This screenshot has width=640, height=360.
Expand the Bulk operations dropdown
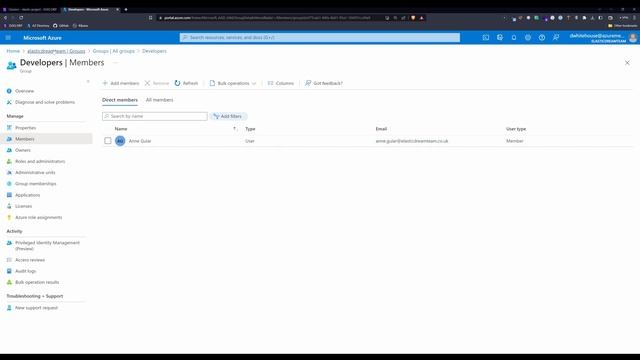[233, 83]
